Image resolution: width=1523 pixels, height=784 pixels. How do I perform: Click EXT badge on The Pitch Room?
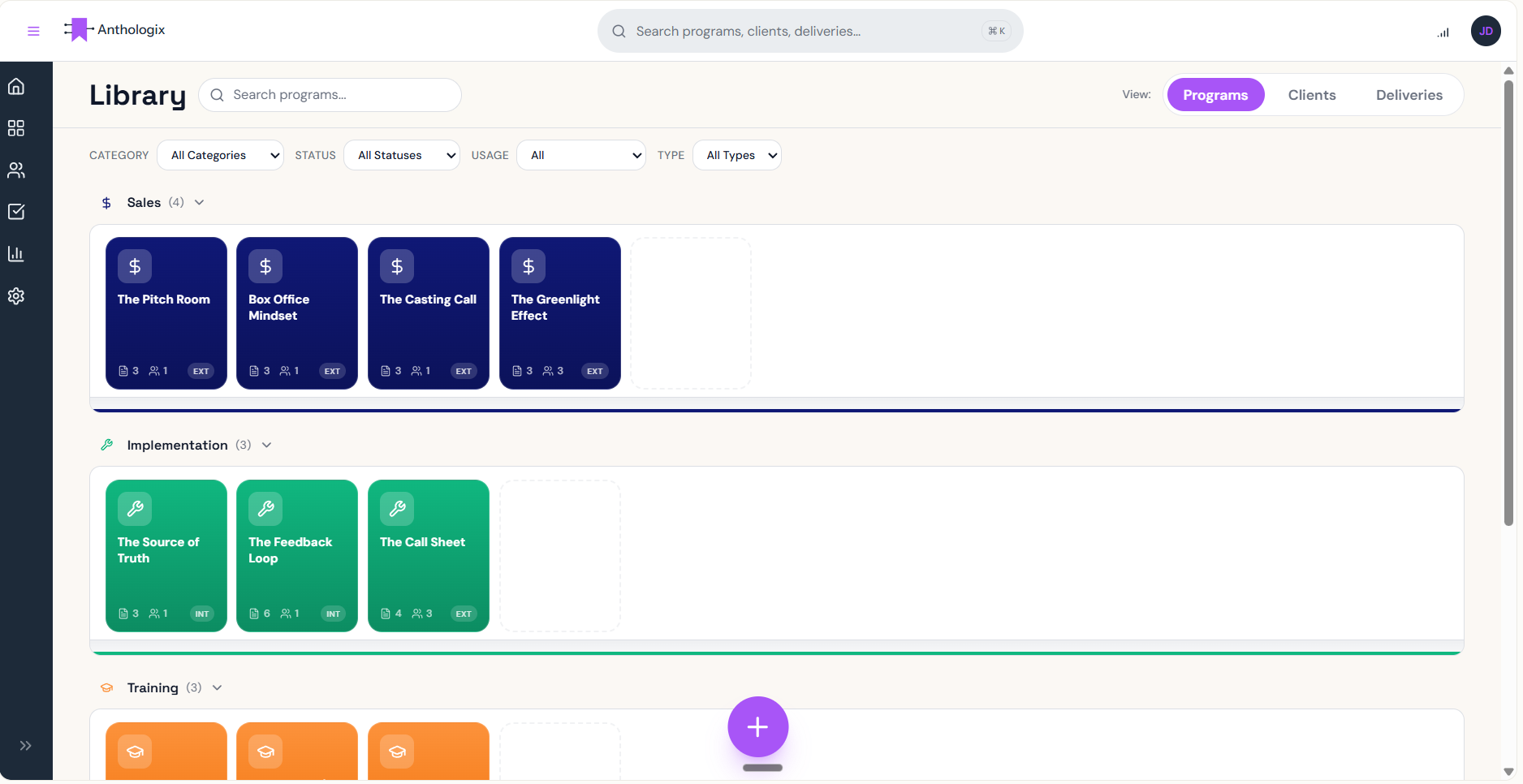(201, 371)
